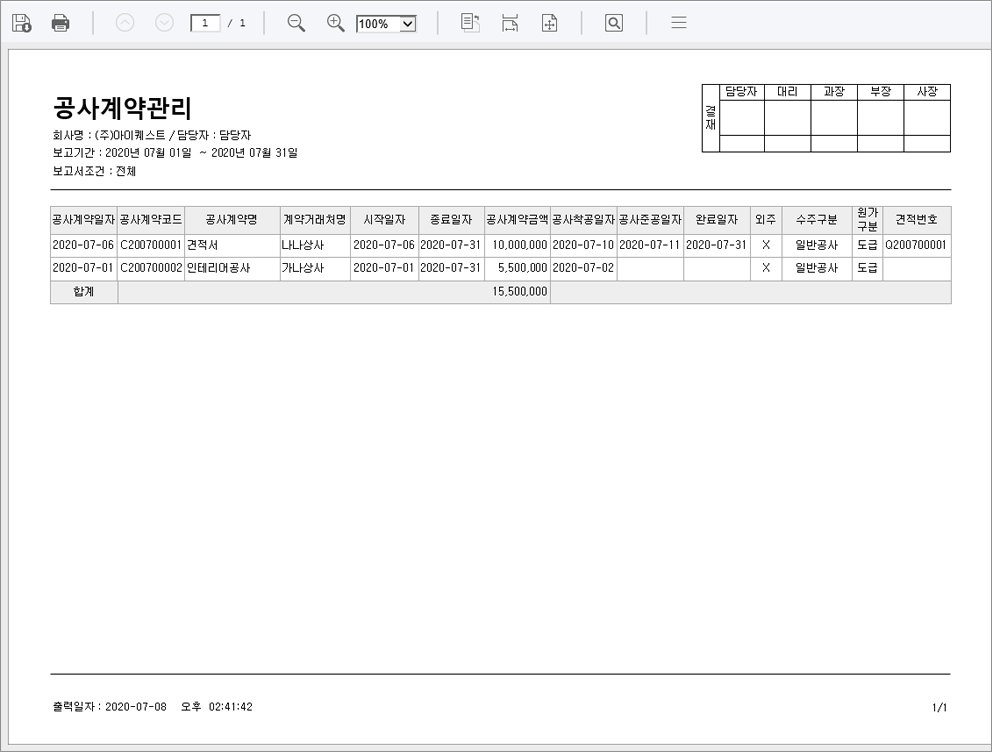Click the 공사계약일자 column header
Screen dimensions: 992x752
coord(84,220)
